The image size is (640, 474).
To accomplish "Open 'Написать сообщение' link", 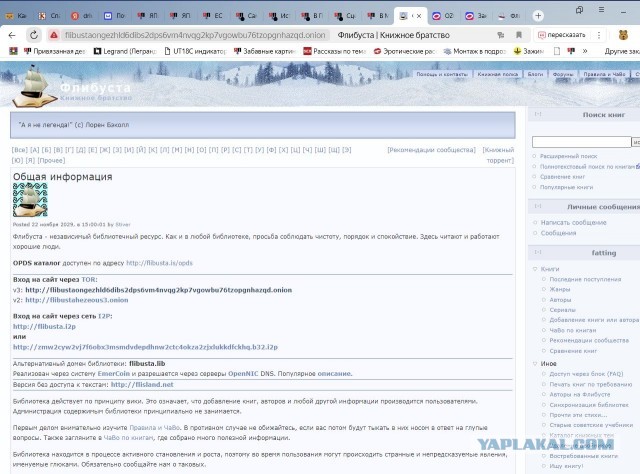I will (x=573, y=223).
